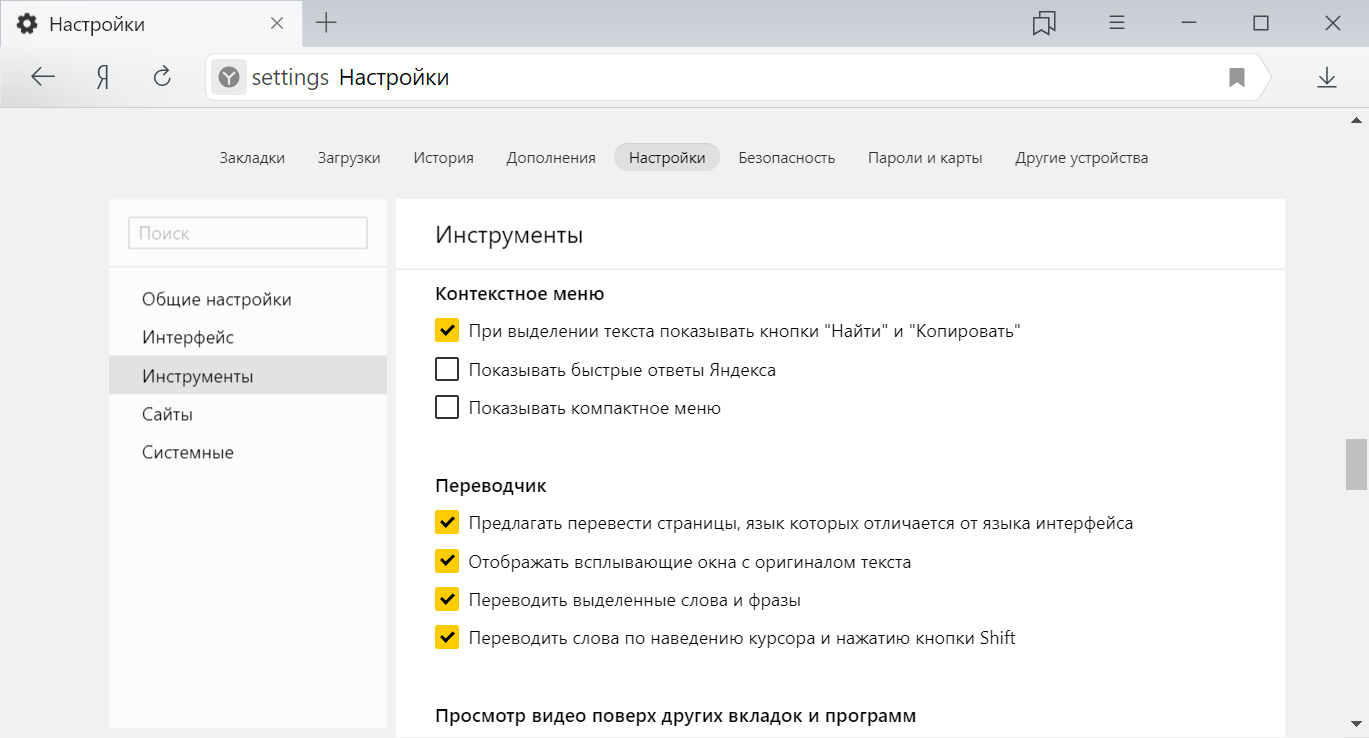The width and height of the screenshot is (1369, 738).
Task: Enable Показывать быстрые ответы Яндекса
Action: click(447, 369)
